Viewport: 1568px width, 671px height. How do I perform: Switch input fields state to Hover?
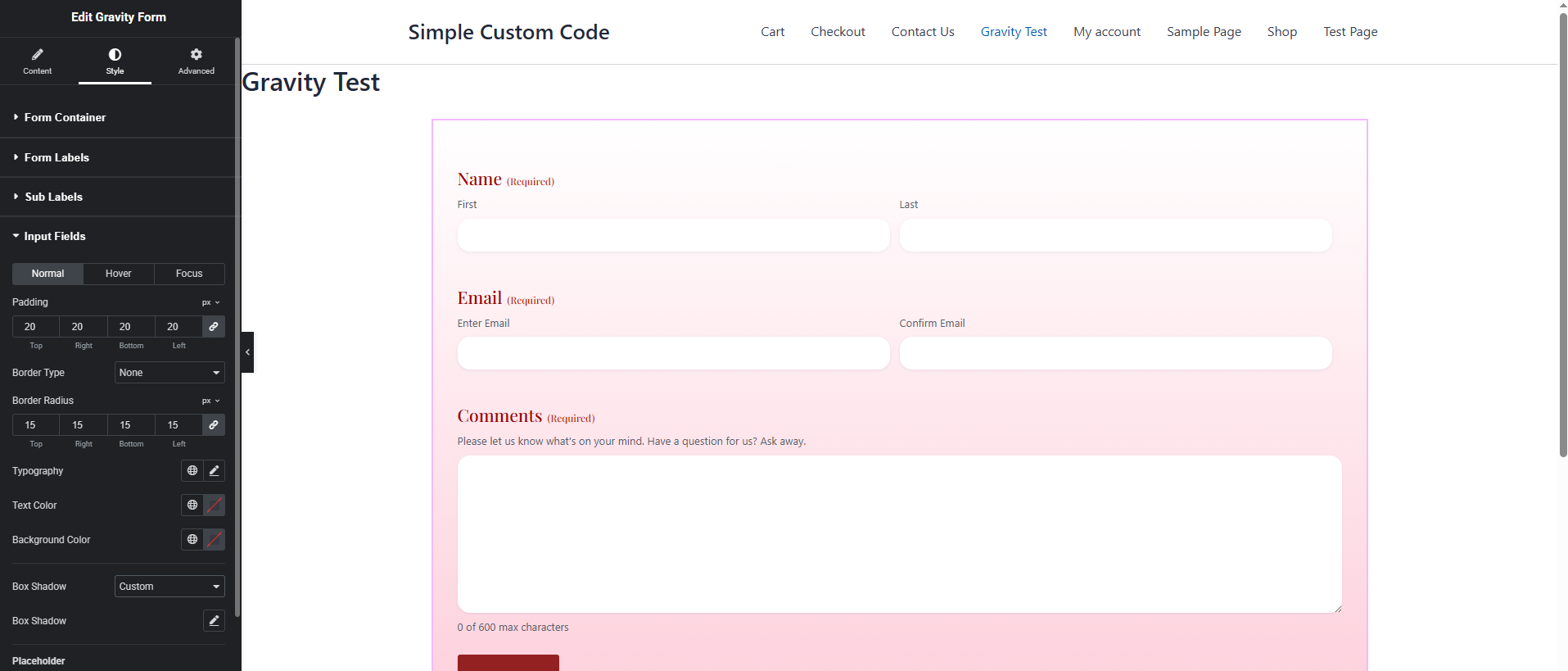(x=118, y=274)
